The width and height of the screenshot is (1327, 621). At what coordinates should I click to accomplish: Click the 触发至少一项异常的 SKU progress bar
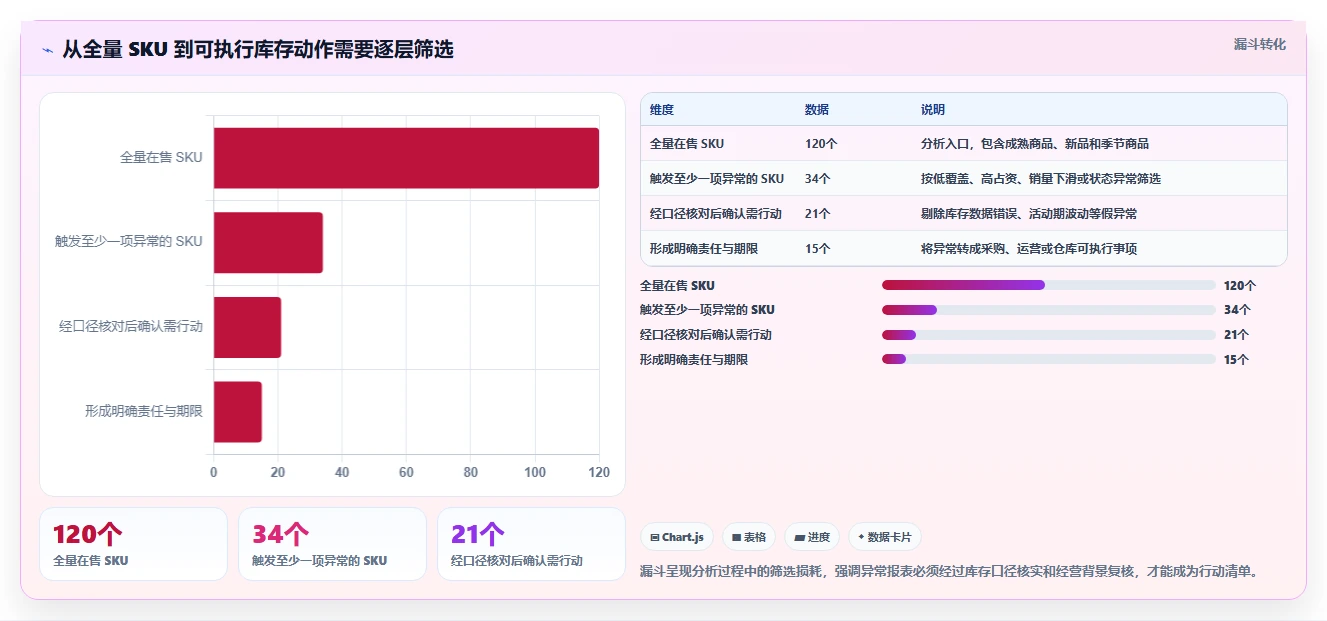(1049, 310)
